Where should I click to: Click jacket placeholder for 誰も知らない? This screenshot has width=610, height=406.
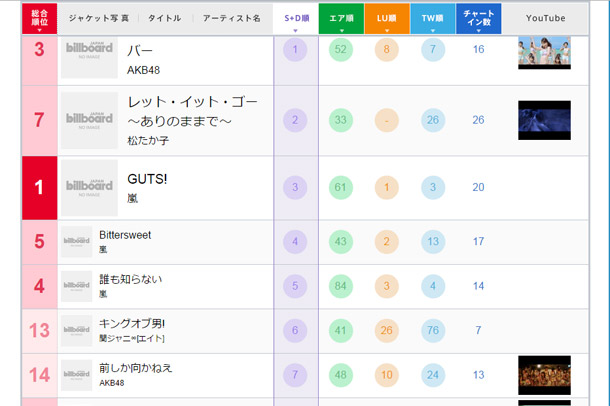[x=77, y=286]
